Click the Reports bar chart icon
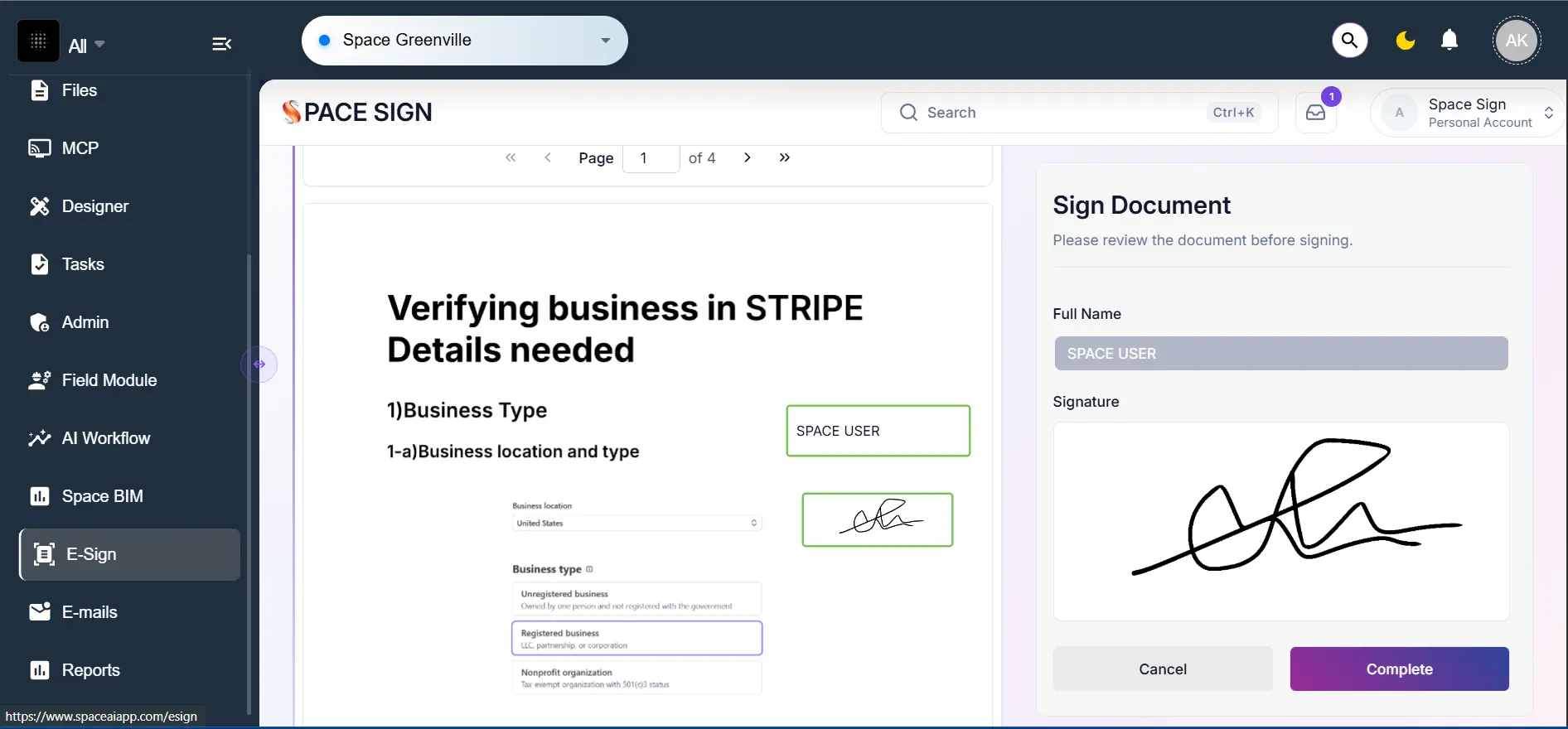The width and height of the screenshot is (1568, 729). pyautogui.click(x=39, y=670)
